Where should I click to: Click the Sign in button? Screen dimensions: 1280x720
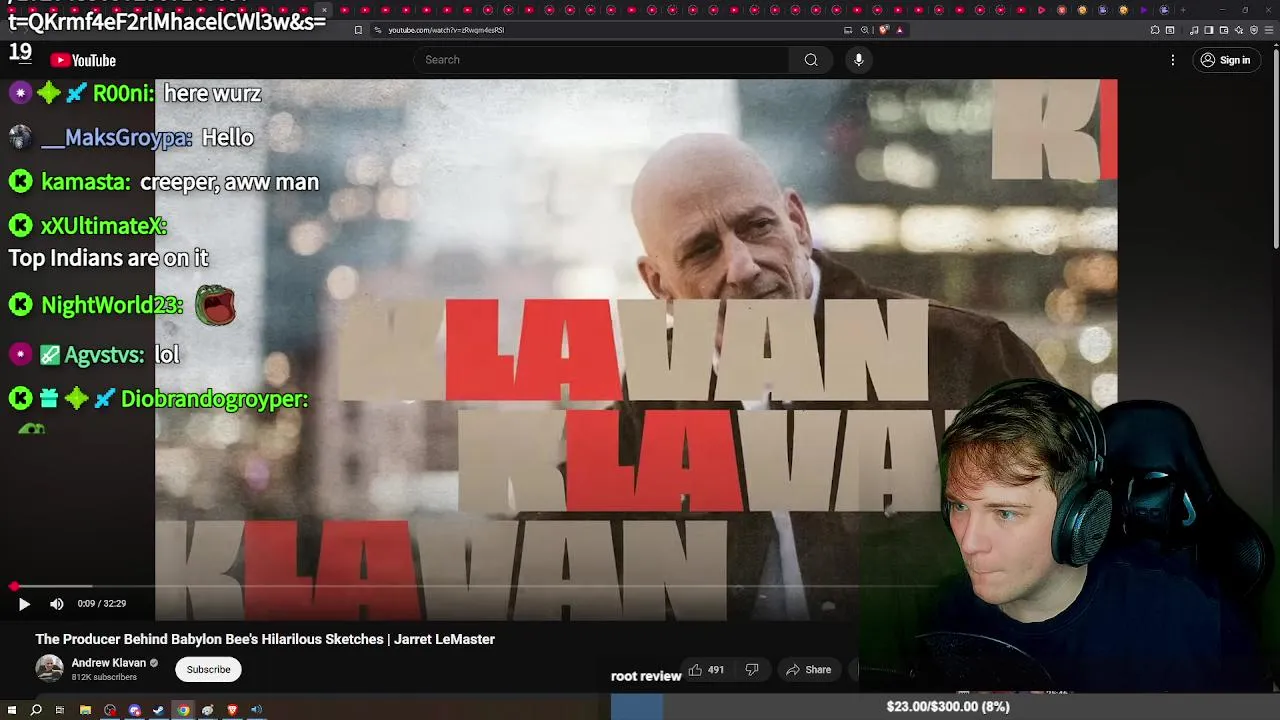[1226, 60]
